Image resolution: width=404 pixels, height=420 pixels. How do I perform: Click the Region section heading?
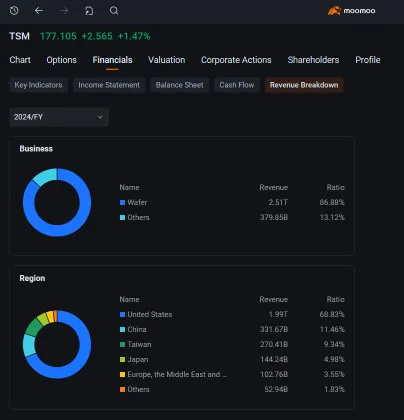(32, 278)
